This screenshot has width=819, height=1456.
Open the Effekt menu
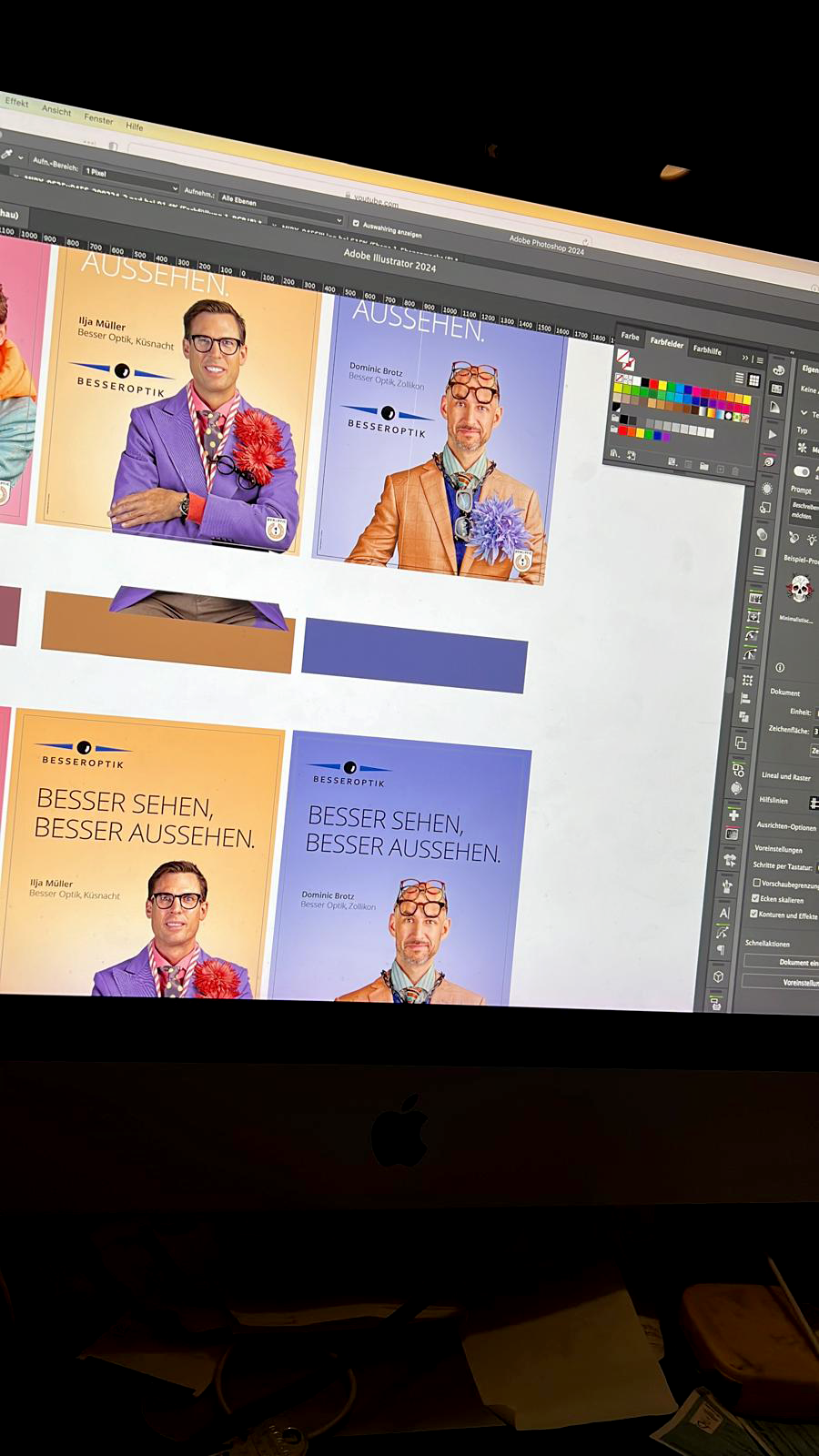[16, 102]
